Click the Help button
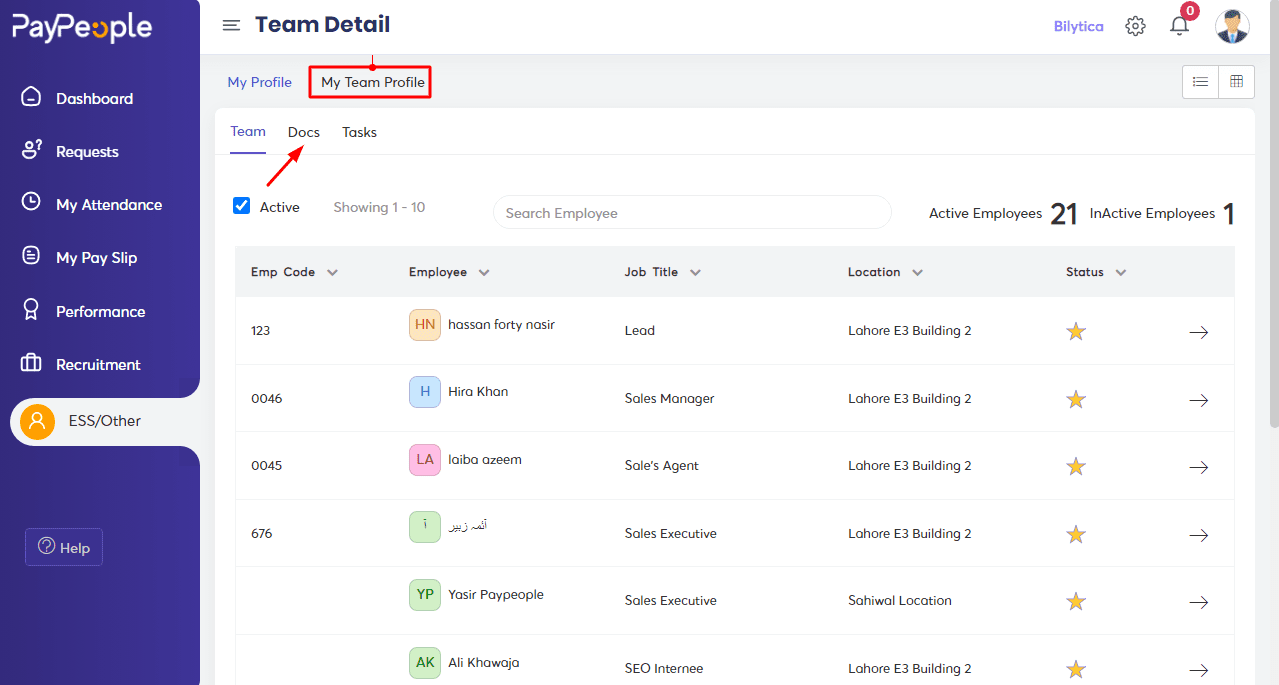 (x=64, y=547)
